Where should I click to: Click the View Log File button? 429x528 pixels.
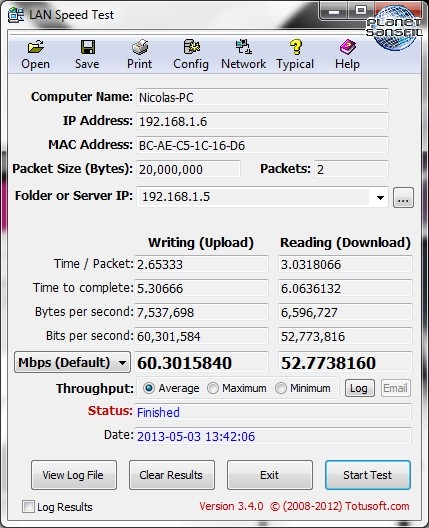[74, 475]
